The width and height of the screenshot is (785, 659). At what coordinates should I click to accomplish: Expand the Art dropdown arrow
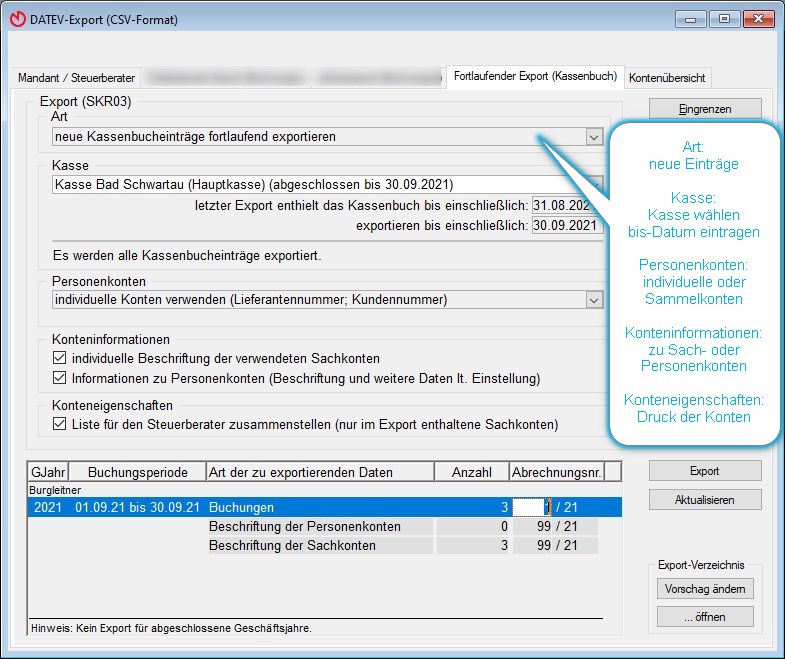tap(594, 137)
